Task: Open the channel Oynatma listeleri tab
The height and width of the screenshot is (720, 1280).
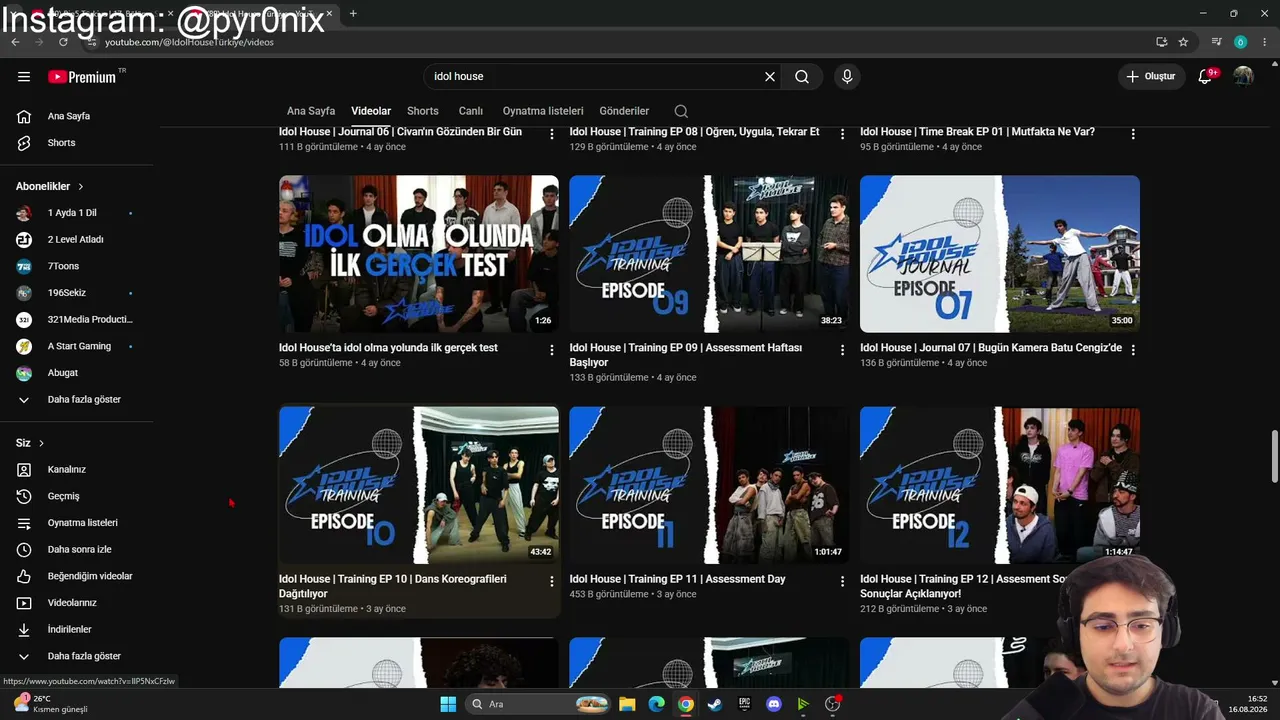Action: (543, 111)
